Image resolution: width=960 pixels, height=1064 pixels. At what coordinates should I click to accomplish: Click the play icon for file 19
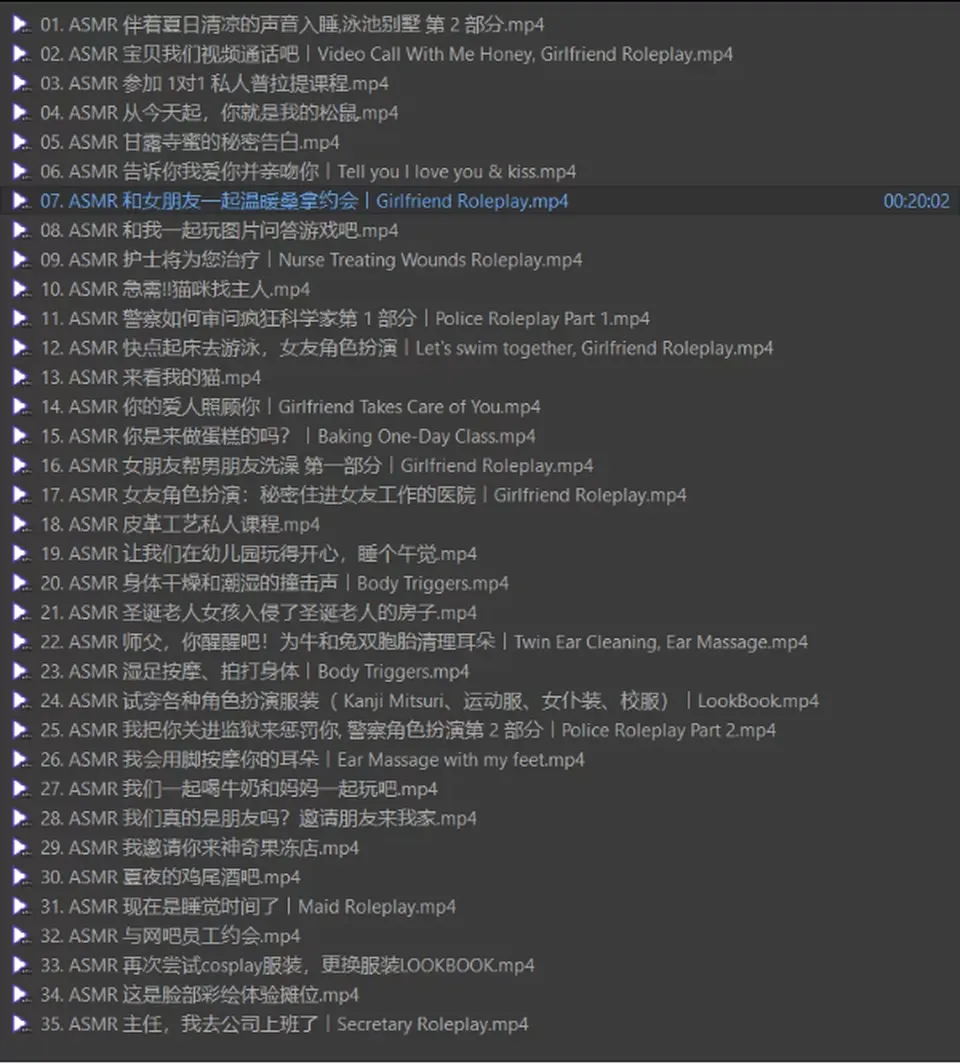pyautogui.click(x=22, y=554)
